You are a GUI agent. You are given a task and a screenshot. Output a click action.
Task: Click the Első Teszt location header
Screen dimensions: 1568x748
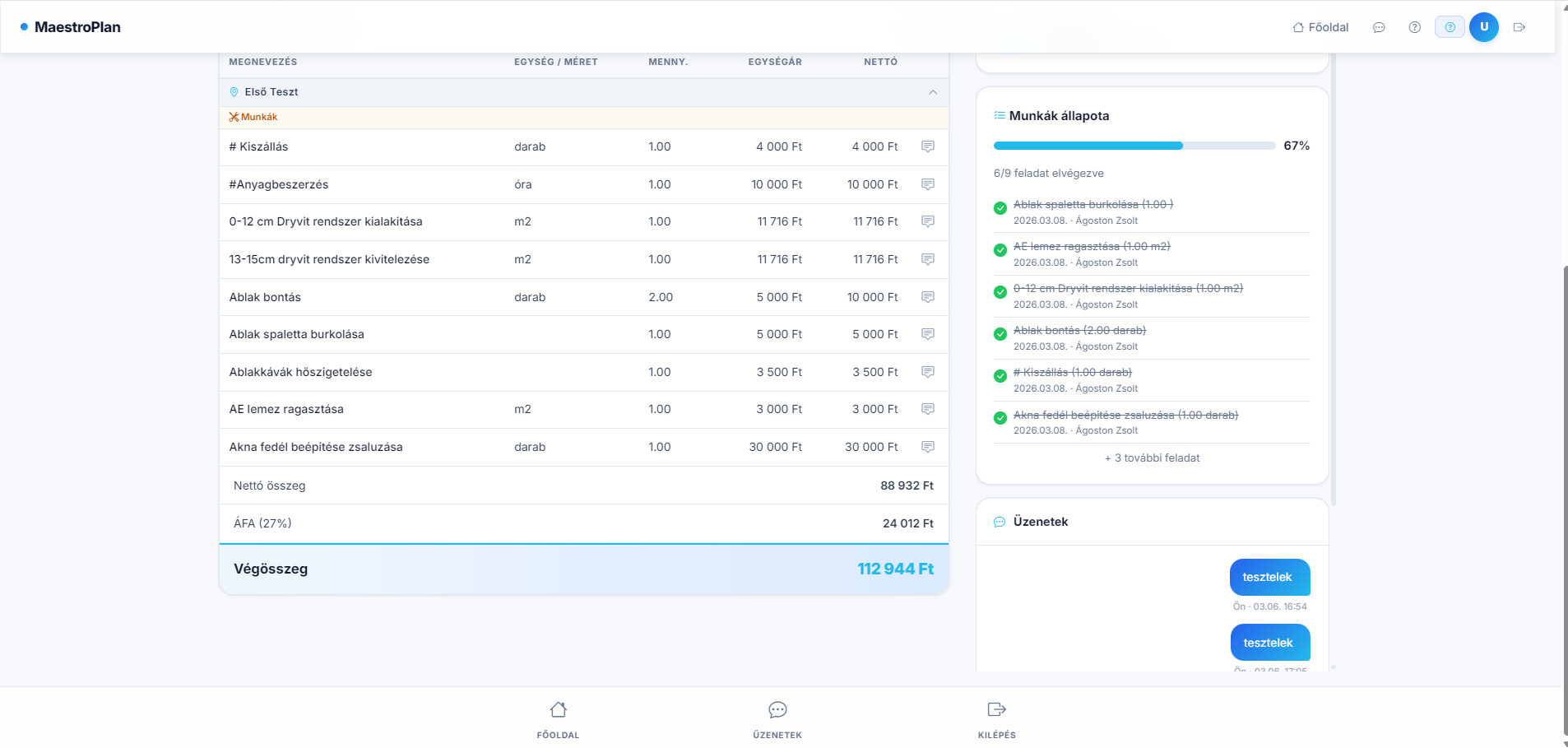click(x=271, y=92)
